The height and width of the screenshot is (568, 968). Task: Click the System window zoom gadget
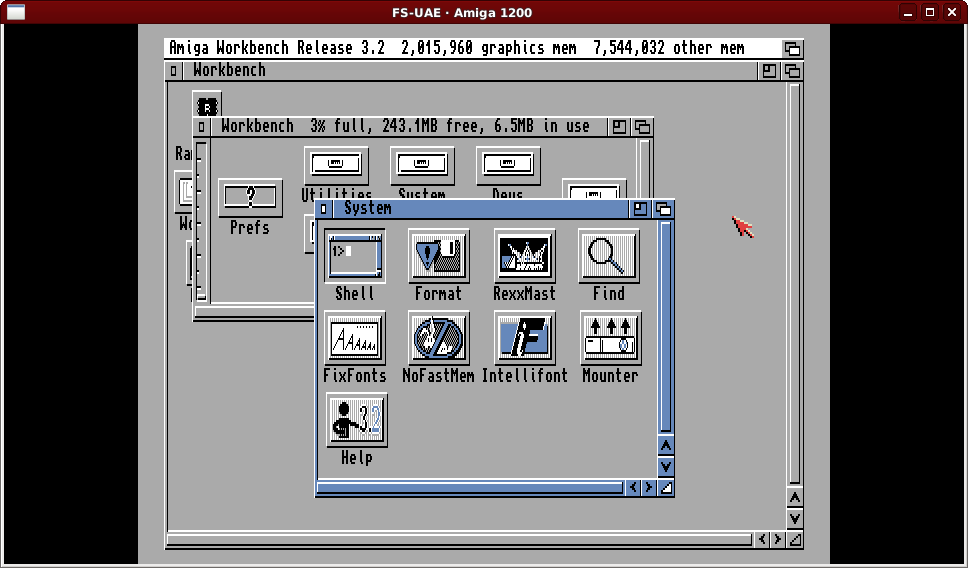[x=640, y=209]
